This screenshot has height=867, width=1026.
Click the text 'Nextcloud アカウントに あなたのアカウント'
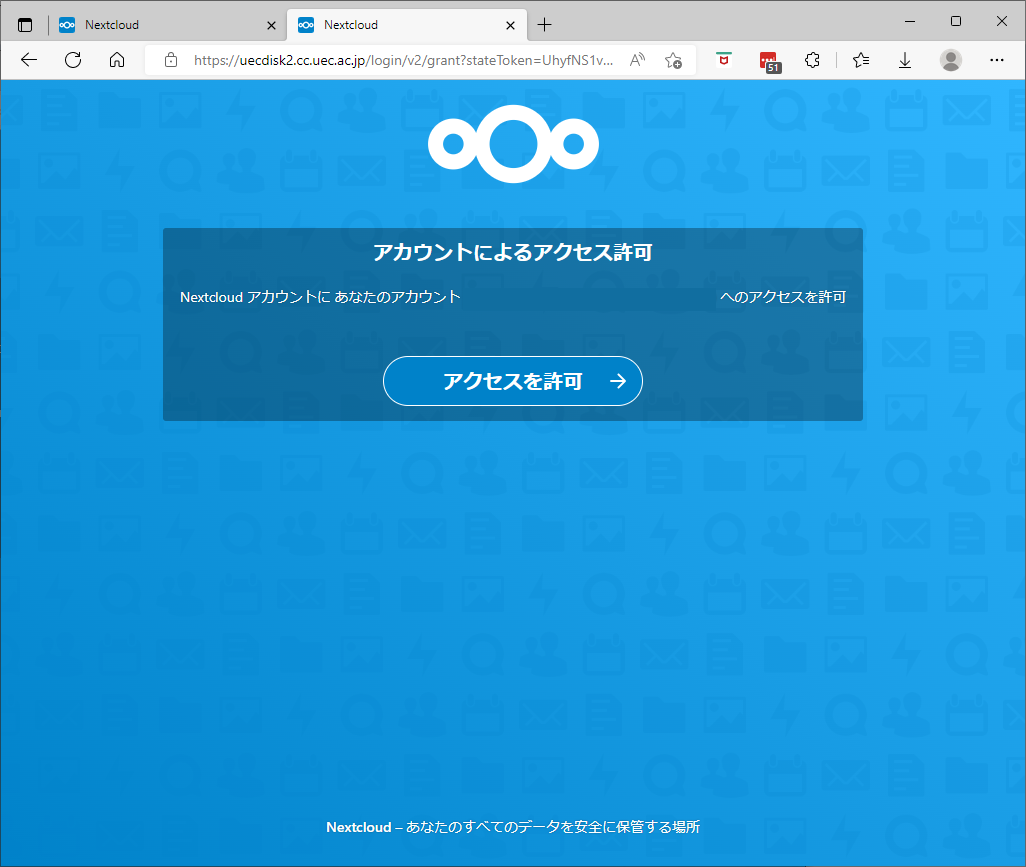pos(321,297)
